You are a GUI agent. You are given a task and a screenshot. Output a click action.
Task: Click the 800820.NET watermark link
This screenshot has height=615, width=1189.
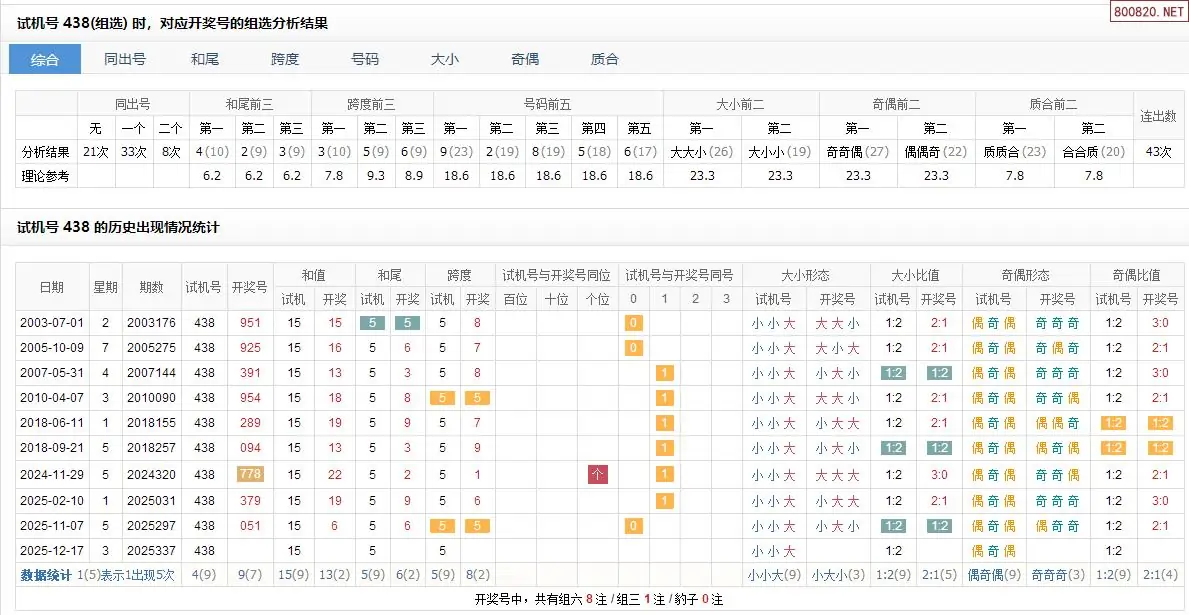click(x=1148, y=13)
